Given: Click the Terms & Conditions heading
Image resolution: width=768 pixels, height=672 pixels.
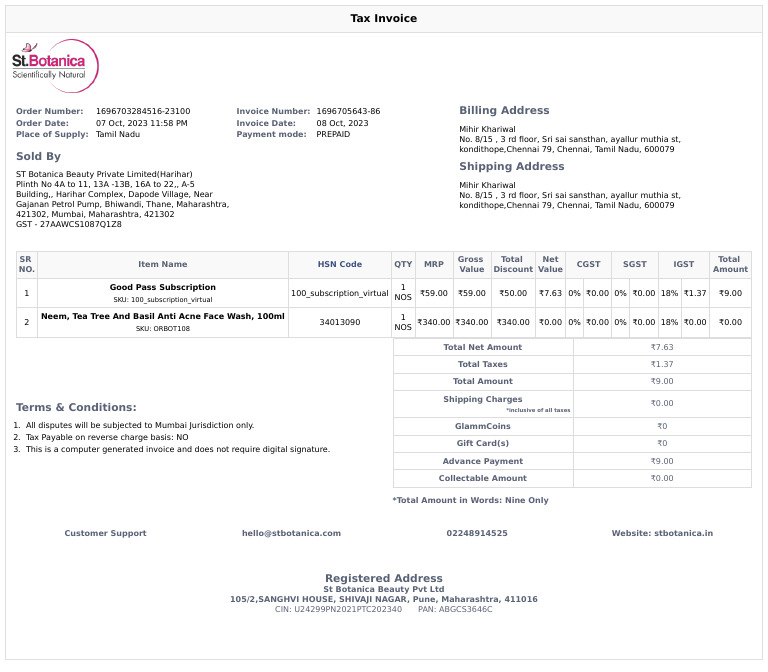Looking at the screenshot, I should [x=76, y=407].
